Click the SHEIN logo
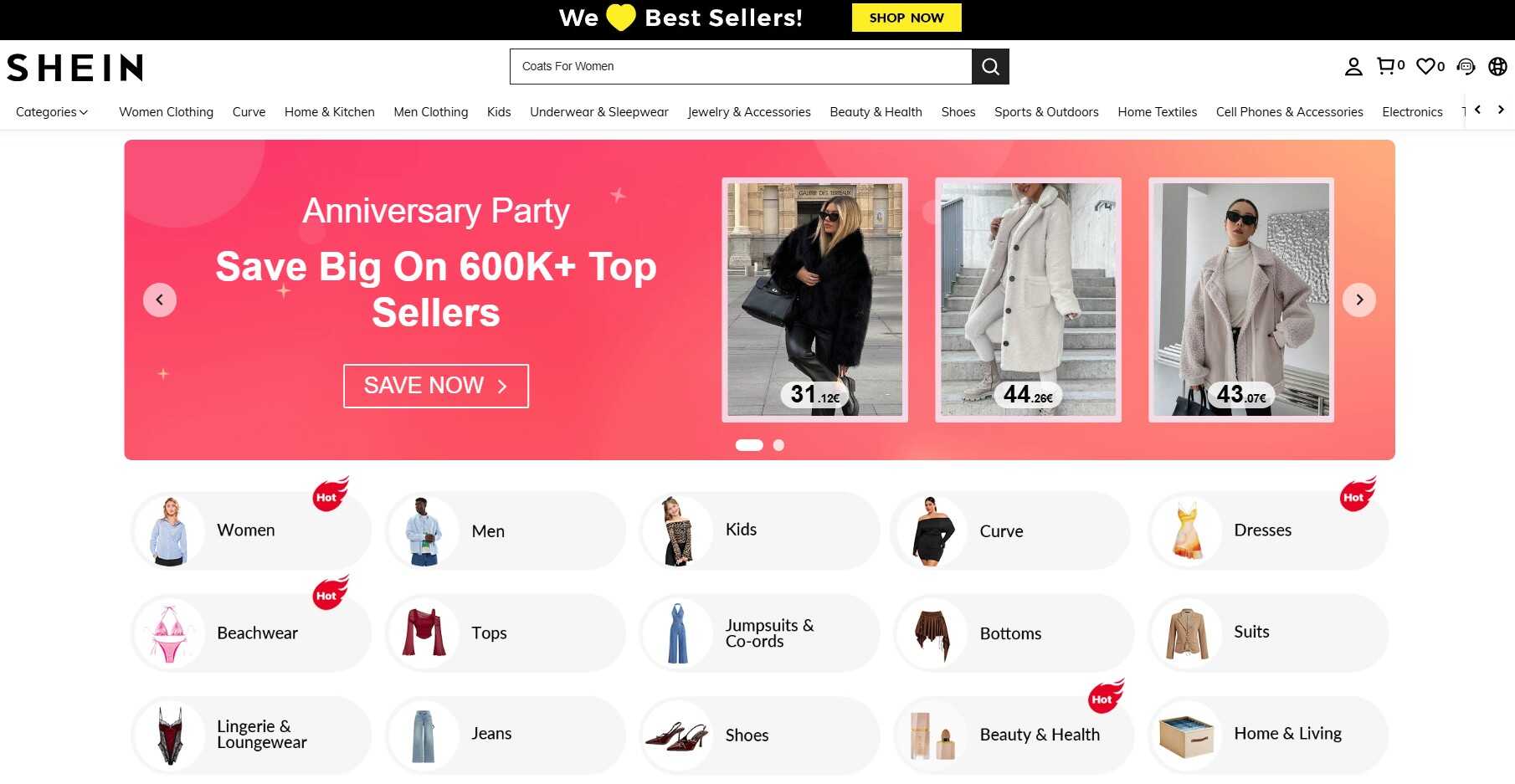The image size is (1515, 784). [75, 68]
